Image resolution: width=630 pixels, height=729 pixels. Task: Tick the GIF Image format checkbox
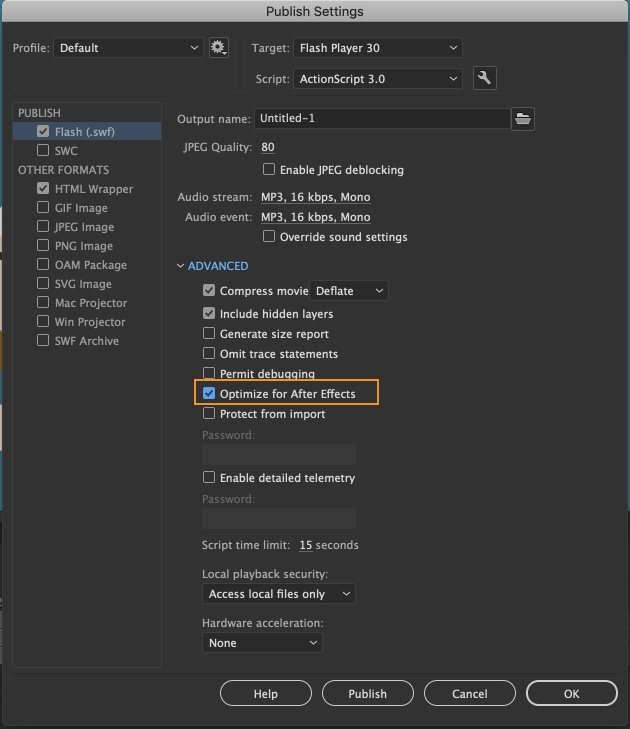pos(43,208)
